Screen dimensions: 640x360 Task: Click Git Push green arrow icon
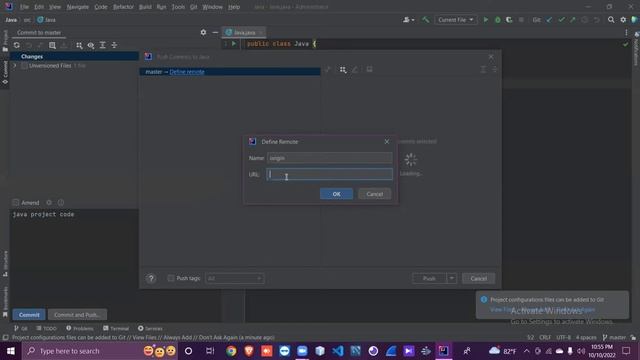[573, 20]
